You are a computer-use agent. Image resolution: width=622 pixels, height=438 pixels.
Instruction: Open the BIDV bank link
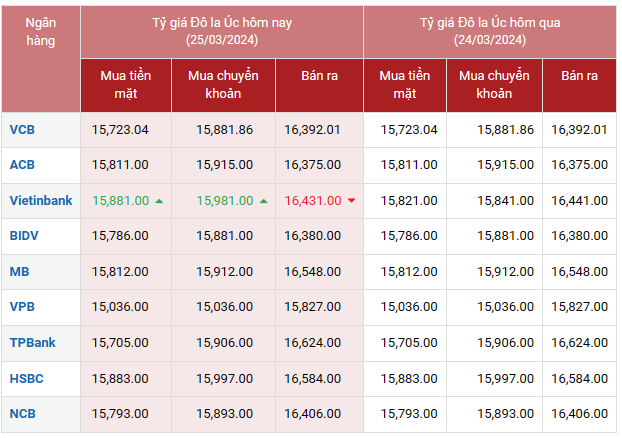(x=24, y=236)
